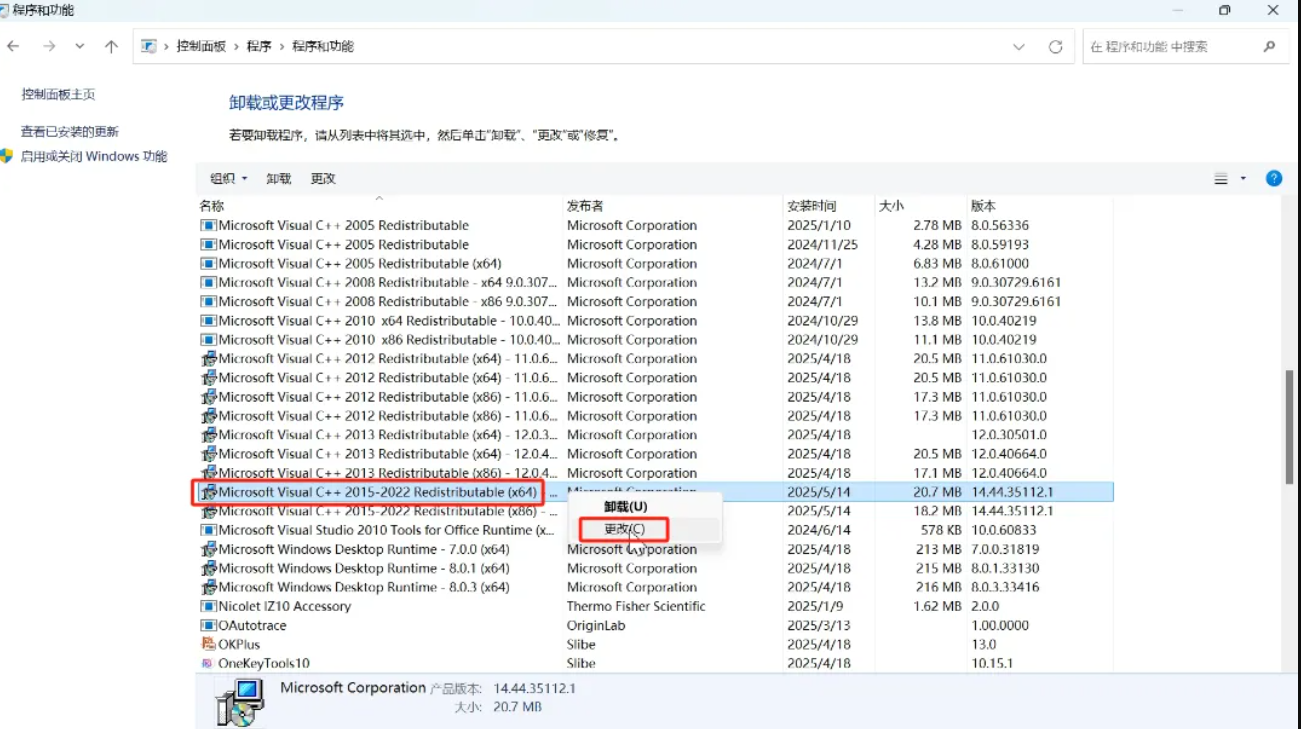Click icon of Visual C++ 2015-2022 (x64)

208,492
